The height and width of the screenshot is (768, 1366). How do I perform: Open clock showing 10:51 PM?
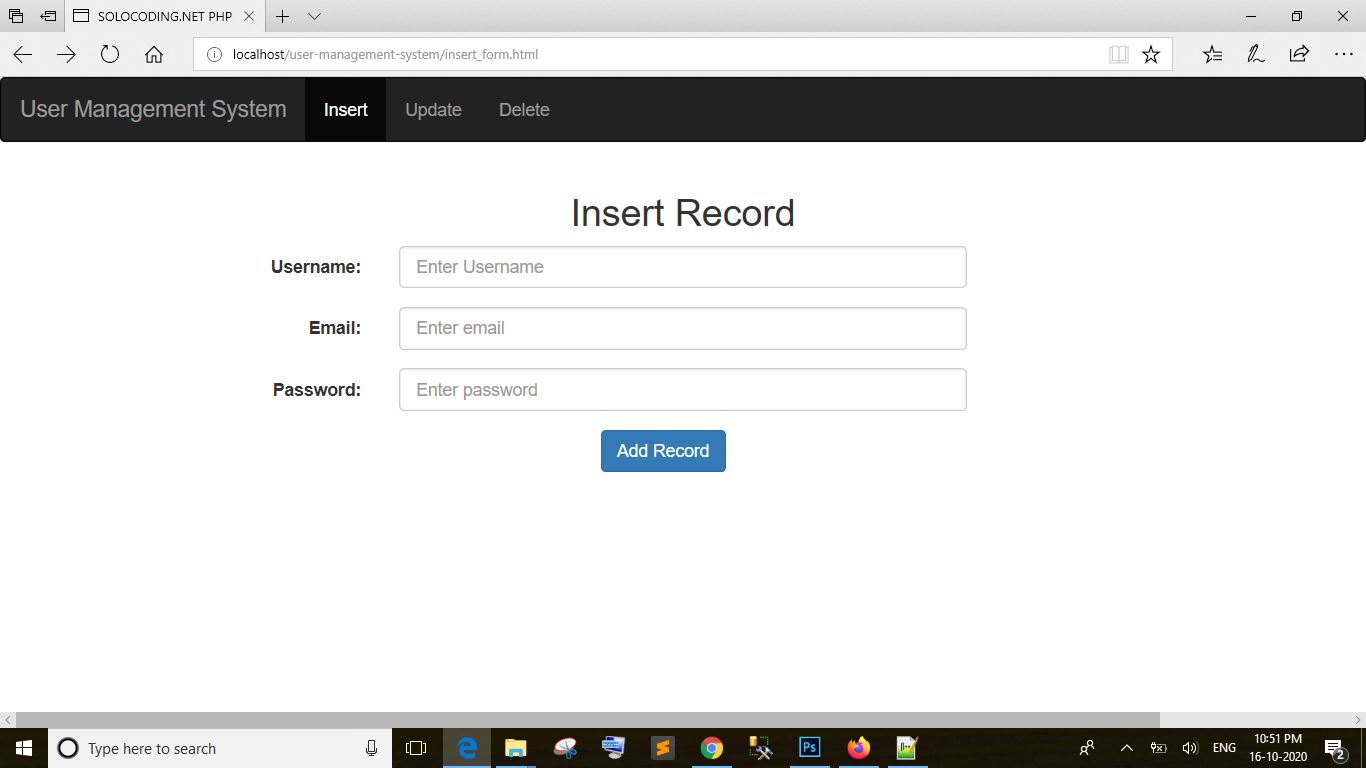click(1278, 748)
